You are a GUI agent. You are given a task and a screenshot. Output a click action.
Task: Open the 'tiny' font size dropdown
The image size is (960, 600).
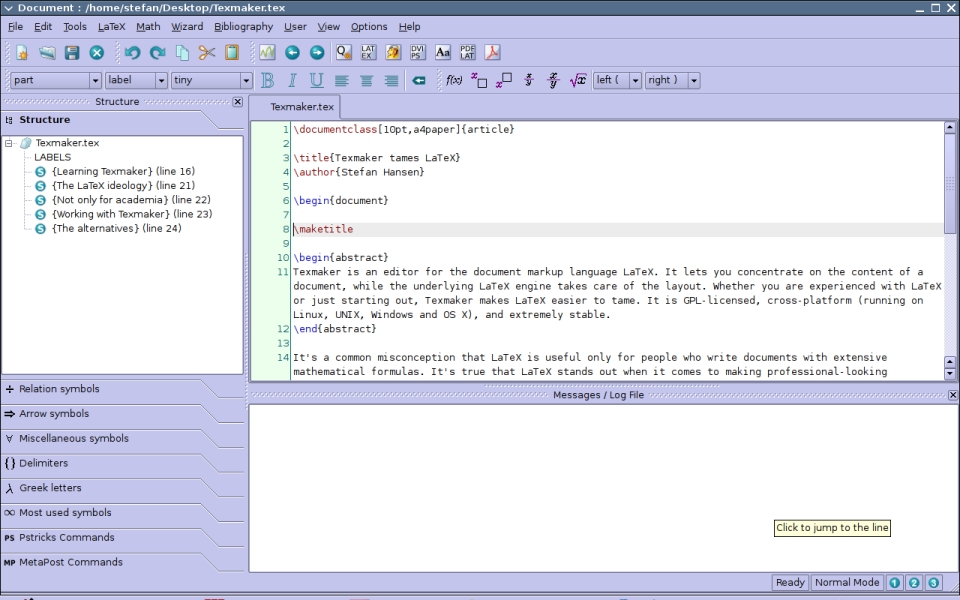pyautogui.click(x=211, y=80)
